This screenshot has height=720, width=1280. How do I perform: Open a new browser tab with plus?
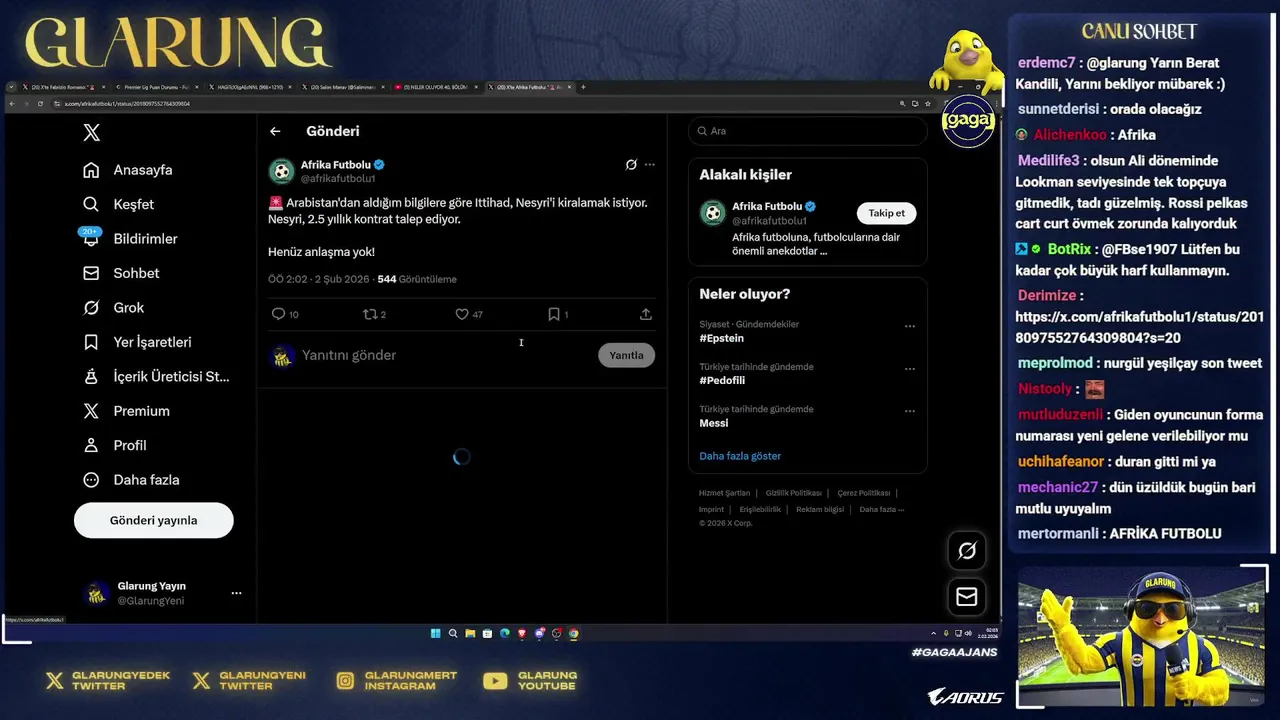[x=583, y=87]
